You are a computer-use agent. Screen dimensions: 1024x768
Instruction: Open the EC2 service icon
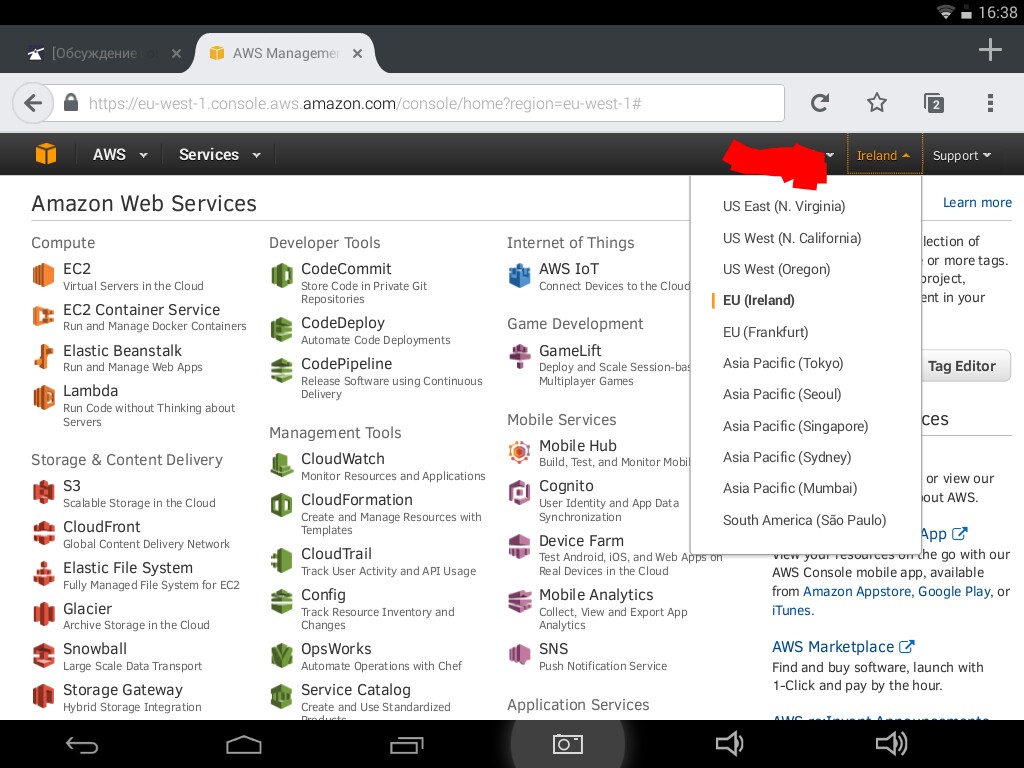[43, 275]
